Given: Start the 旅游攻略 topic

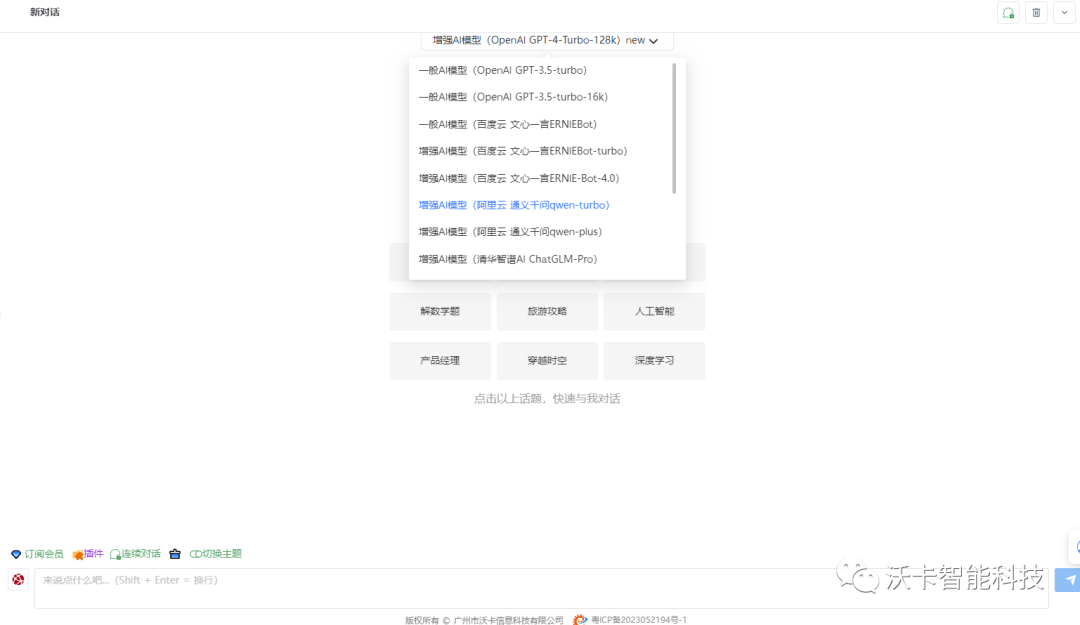Looking at the screenshot, I should pos(547,311).
